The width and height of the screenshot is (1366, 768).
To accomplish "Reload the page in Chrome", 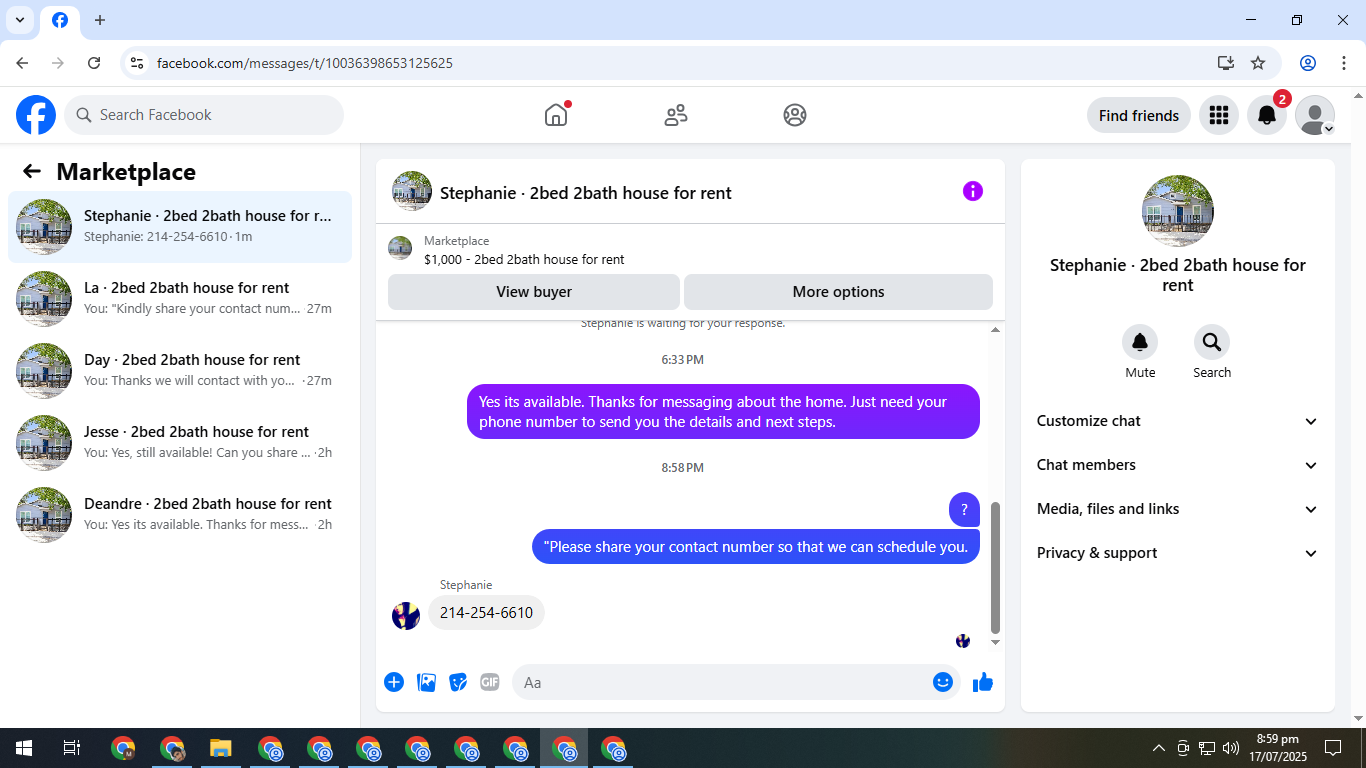I will tap(94, 63).
